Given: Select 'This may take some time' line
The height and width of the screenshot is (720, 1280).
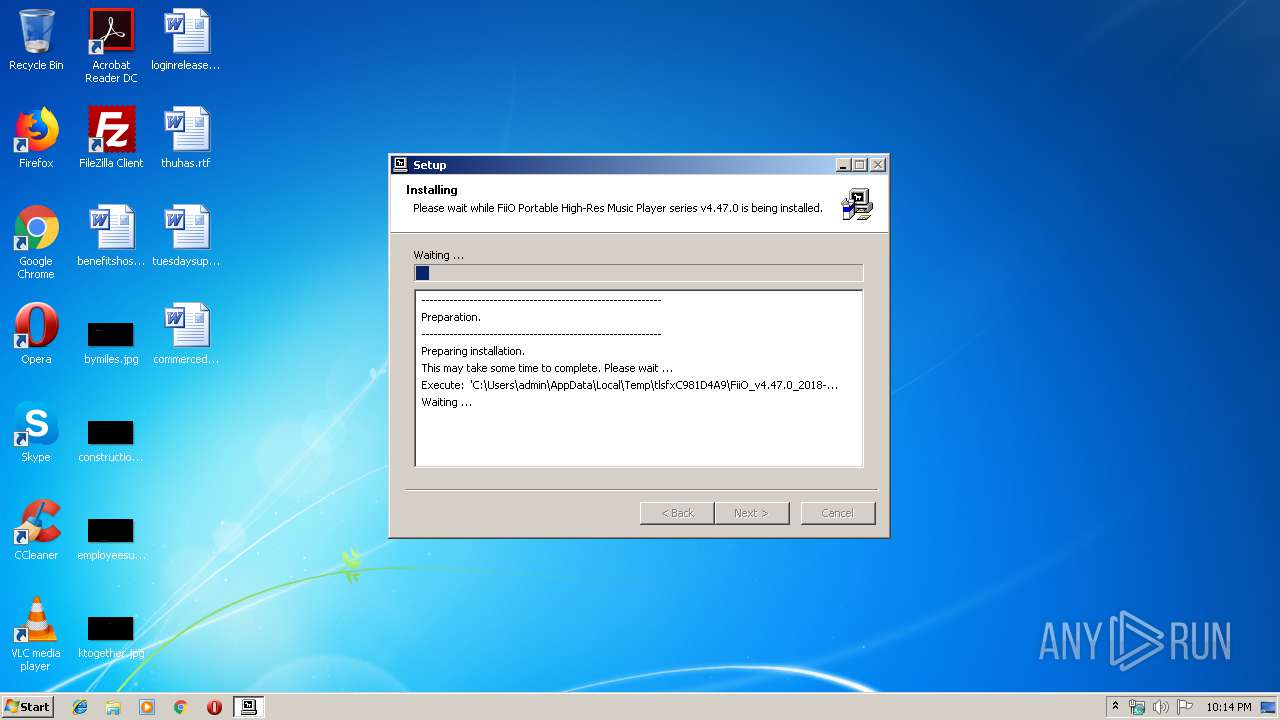Looking at the screenshot, I should coord(547,368).
